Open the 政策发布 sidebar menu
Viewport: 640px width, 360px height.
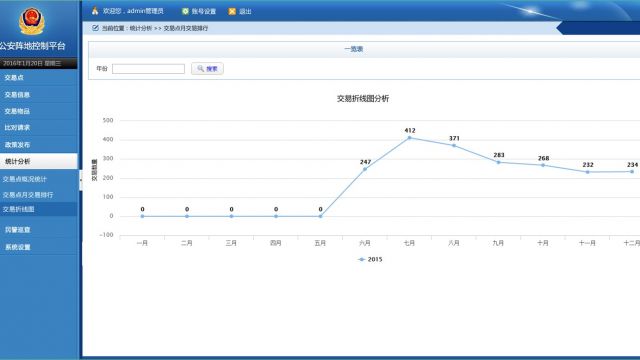pos(39,144)
